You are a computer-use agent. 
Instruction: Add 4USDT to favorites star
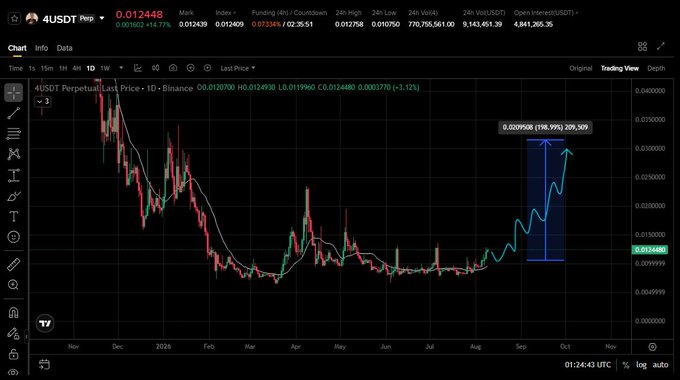(x=14, y=19)
